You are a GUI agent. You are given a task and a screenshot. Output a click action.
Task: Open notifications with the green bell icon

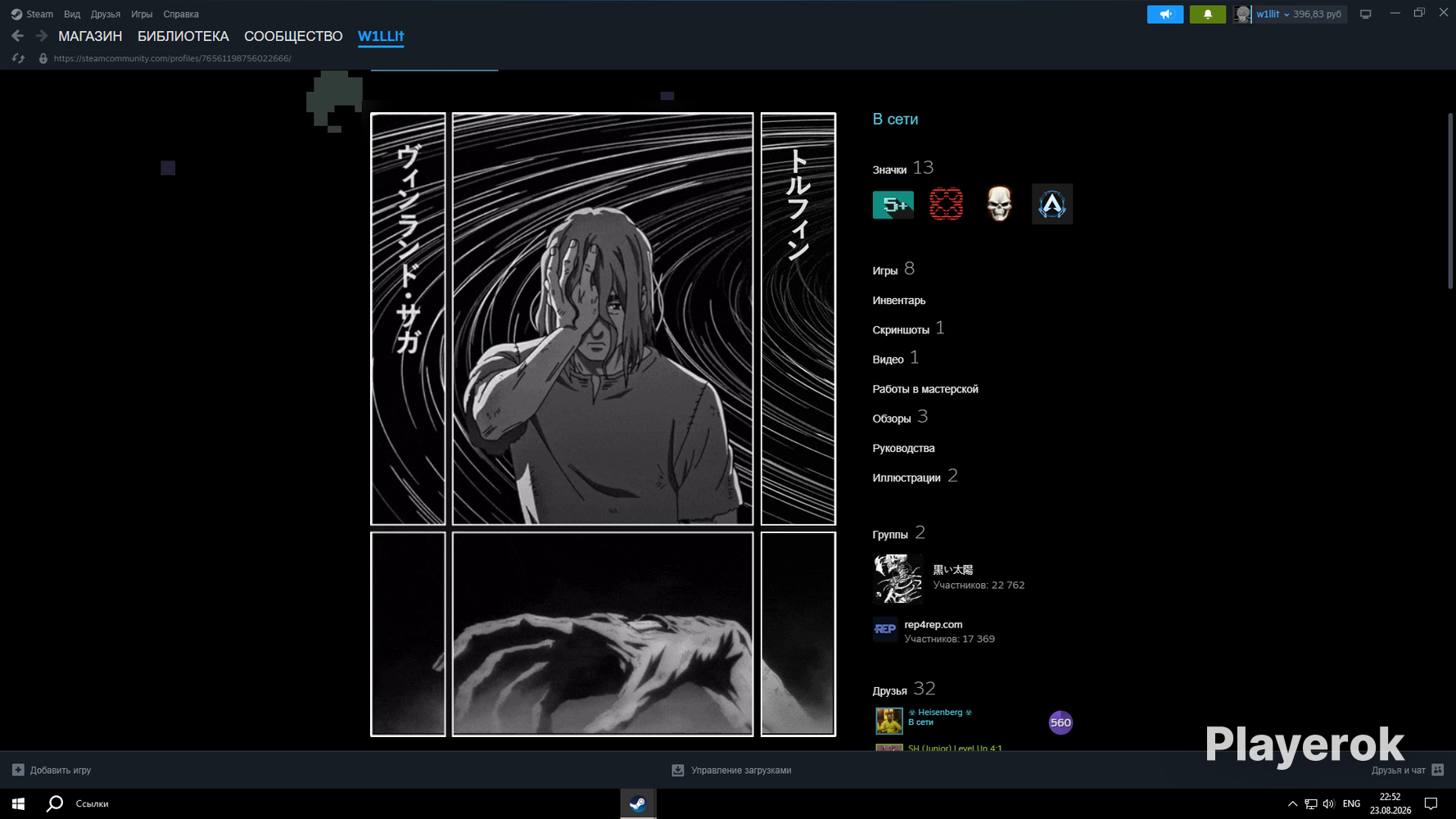click(x=1208, y=14)
